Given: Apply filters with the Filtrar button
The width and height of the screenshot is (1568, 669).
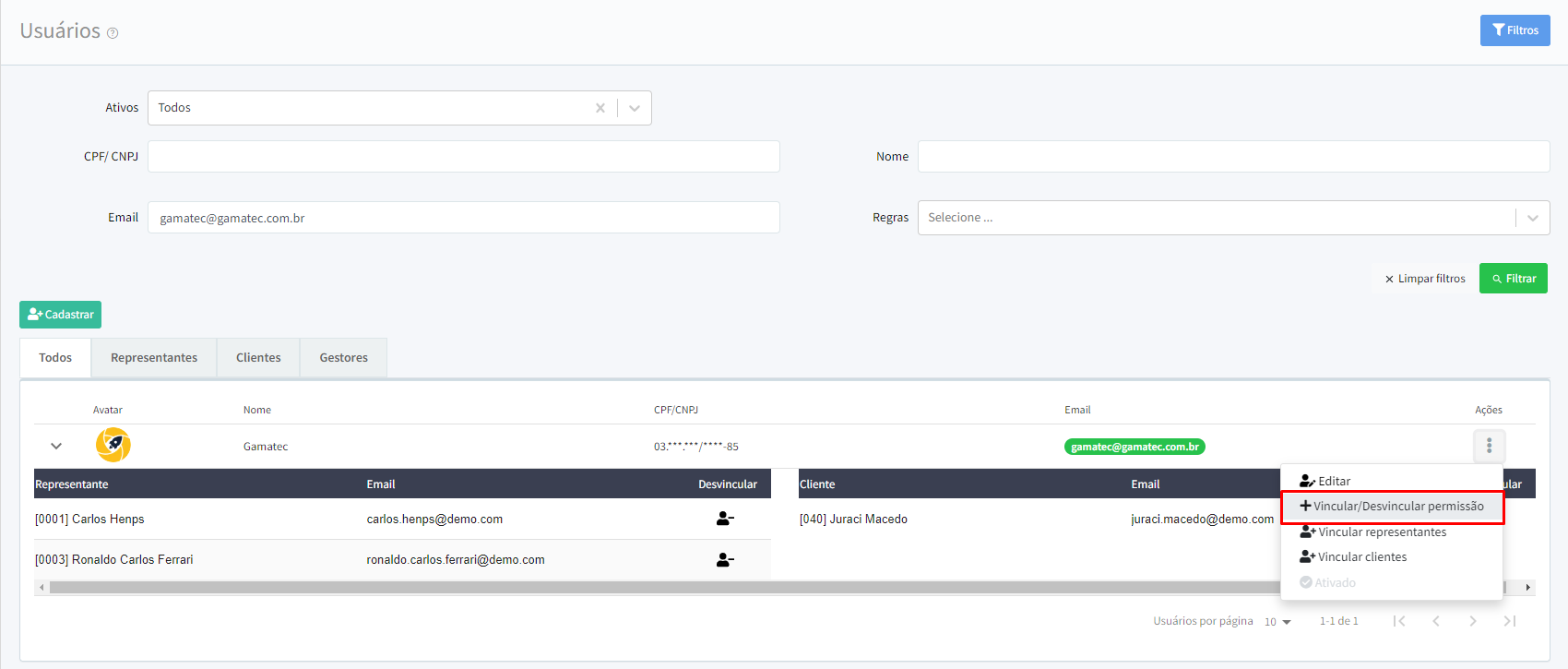Looking at the screenshot, I should [1514, 279].
